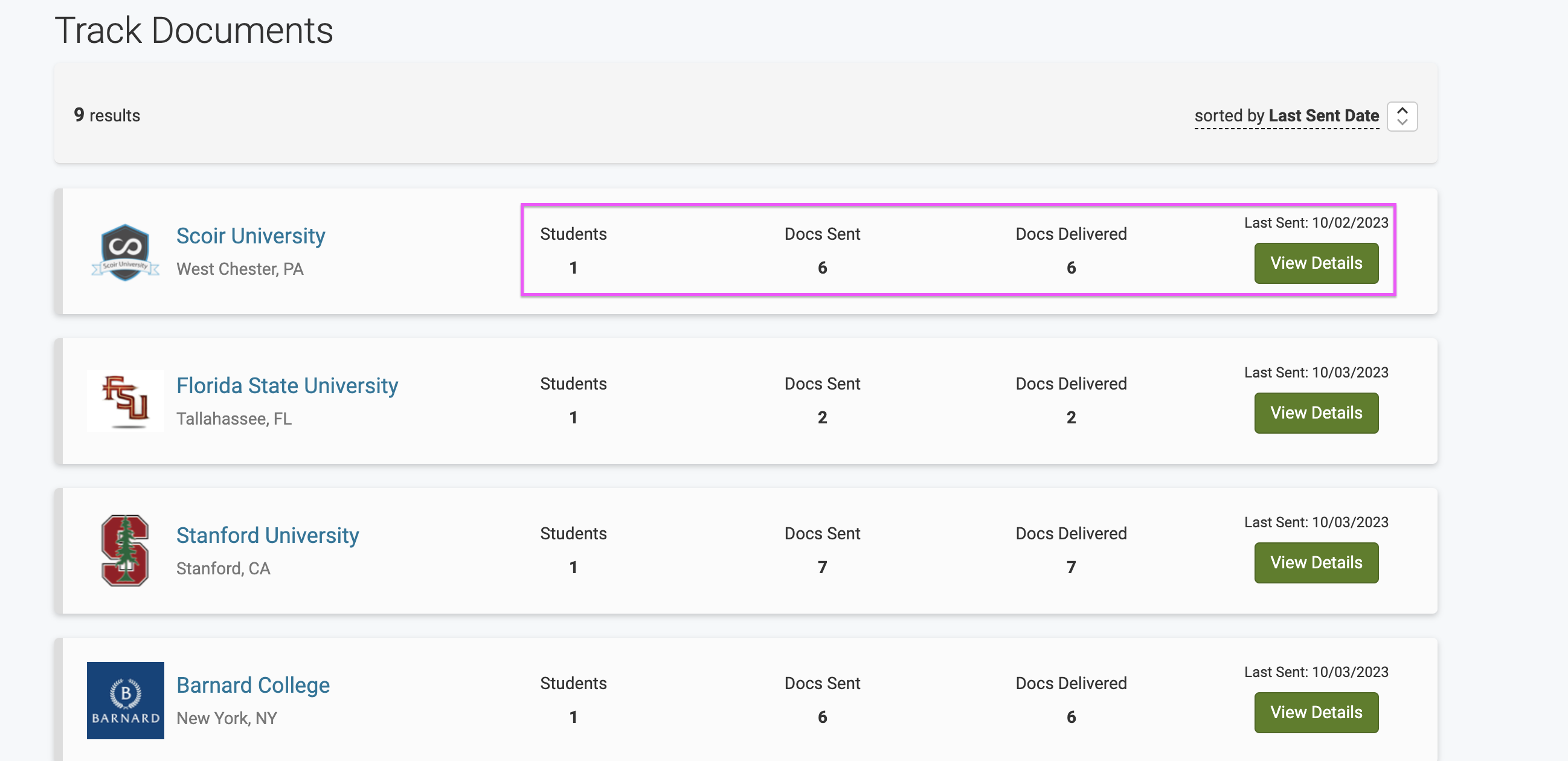Screen dimensions: 1568x761
Task: Open the Scoir University link
Action: 251,236
